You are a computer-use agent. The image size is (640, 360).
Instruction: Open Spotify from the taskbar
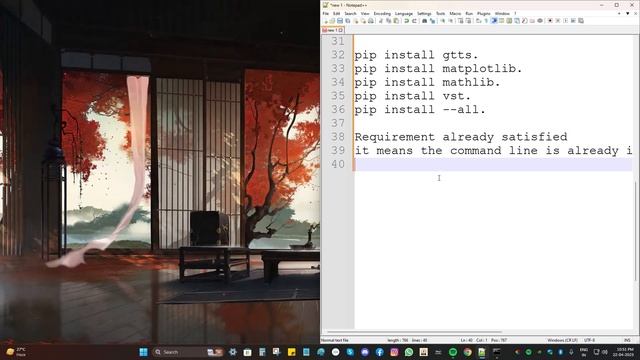coord(453,352)
